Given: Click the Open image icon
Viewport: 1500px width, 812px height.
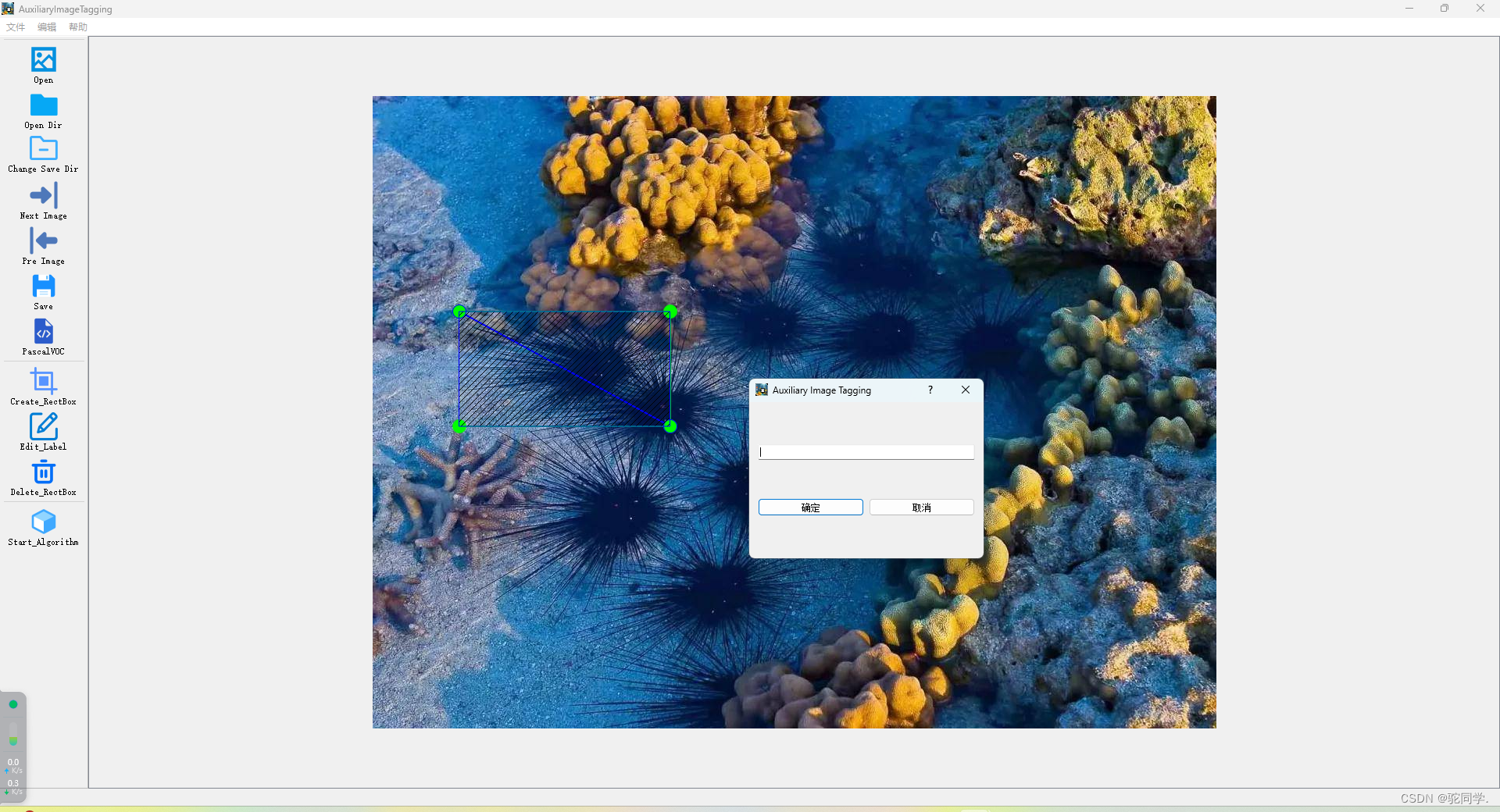Looking at the screenshot, I should [x=44, y=60].
